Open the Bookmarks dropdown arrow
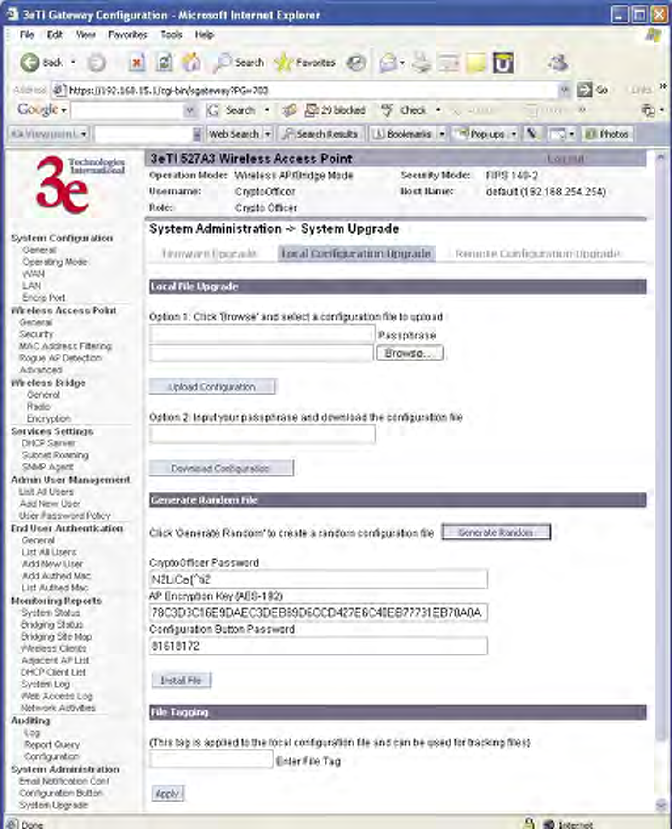This screenshot has height=829, width=672. [442, 134]
